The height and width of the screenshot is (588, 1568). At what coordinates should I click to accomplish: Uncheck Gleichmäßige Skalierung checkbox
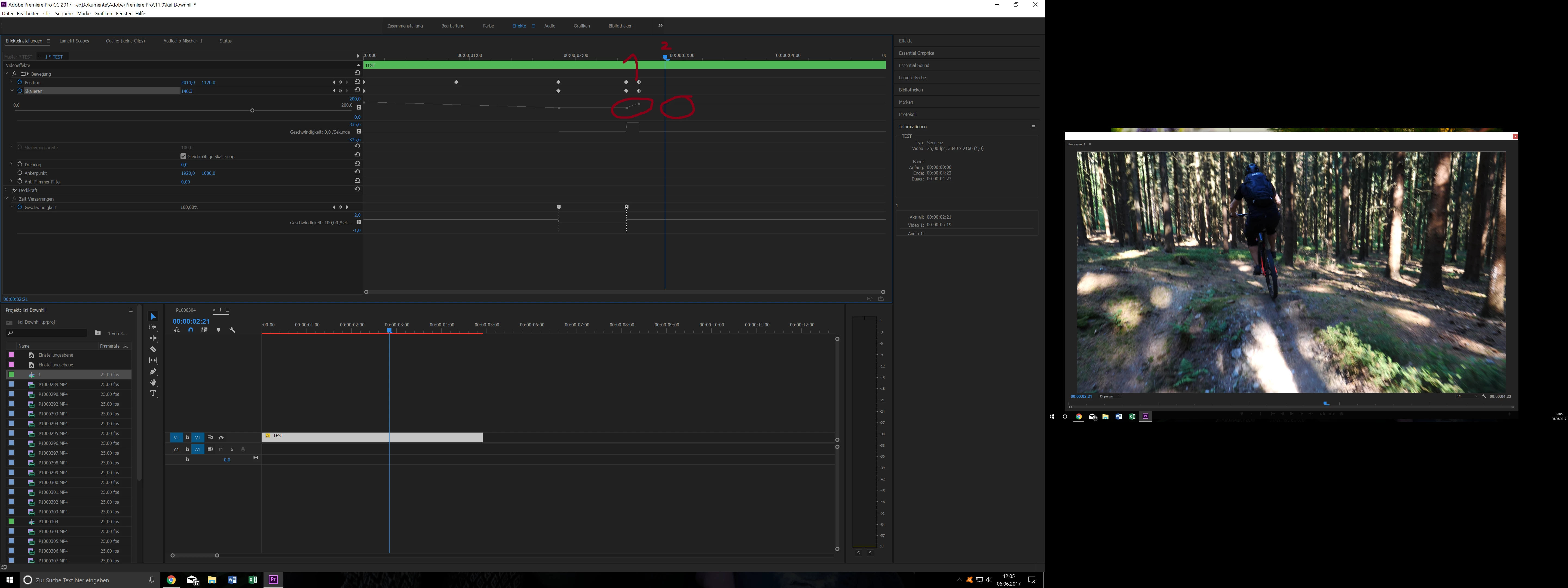tap(183, 157)
